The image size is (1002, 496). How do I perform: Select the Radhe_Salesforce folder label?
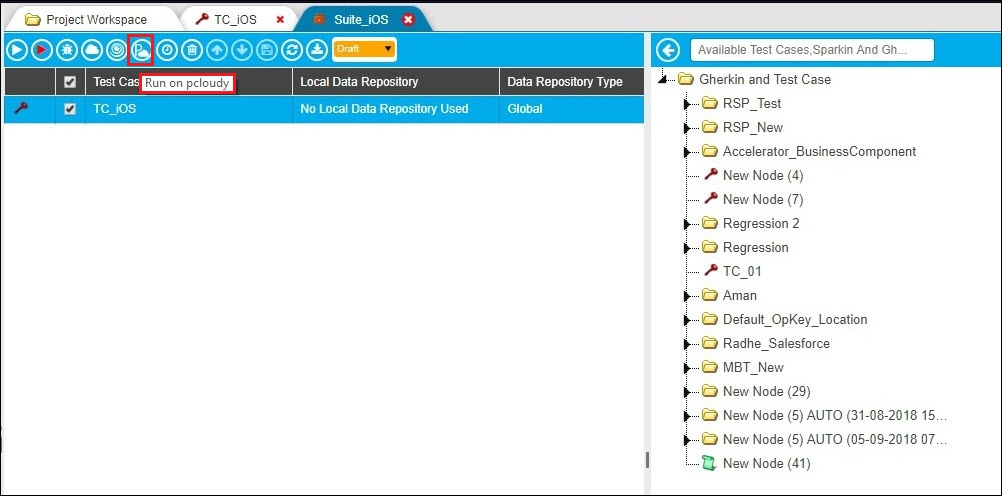[x=776, y=343]
